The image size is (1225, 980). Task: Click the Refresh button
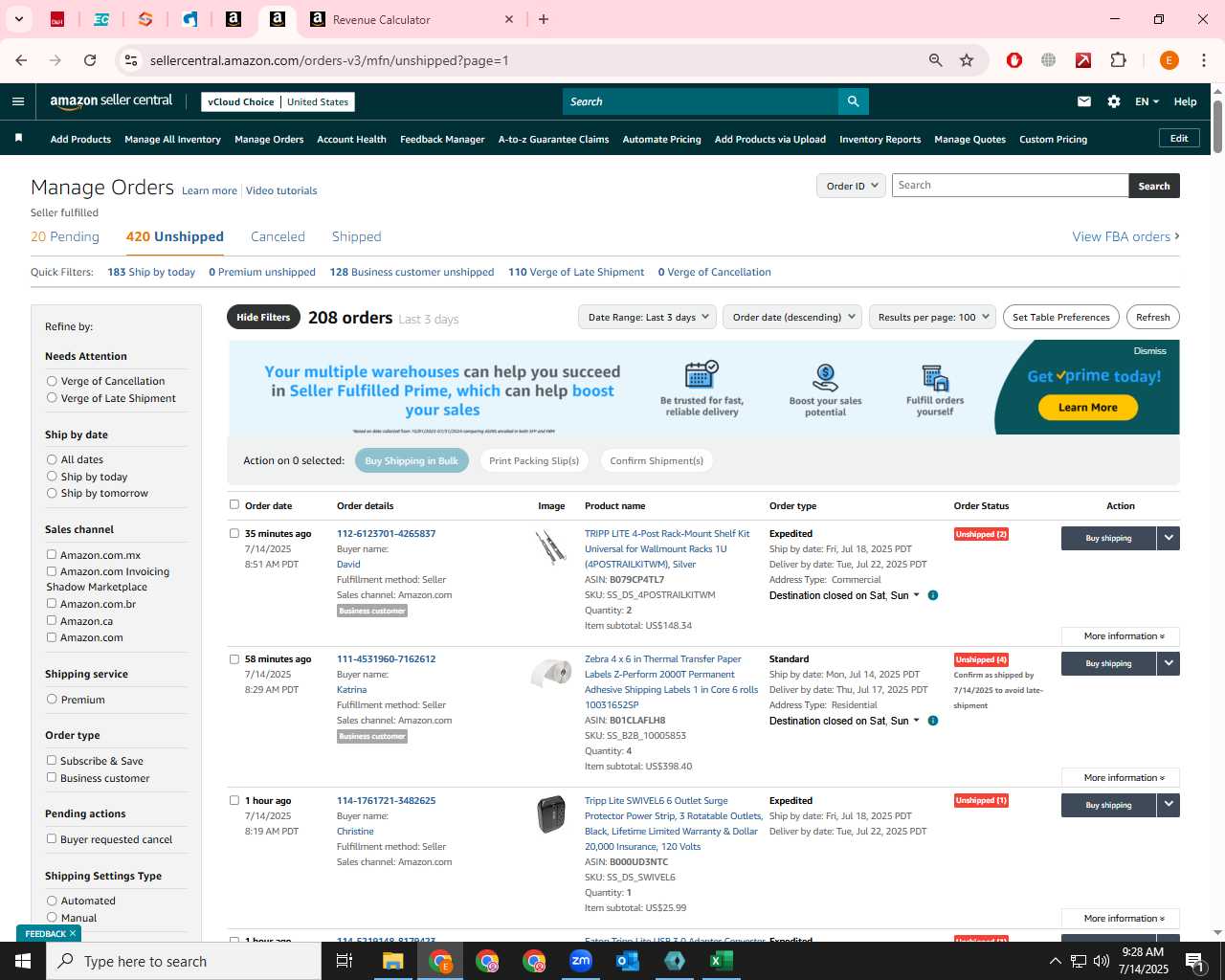click(1152, 317)
